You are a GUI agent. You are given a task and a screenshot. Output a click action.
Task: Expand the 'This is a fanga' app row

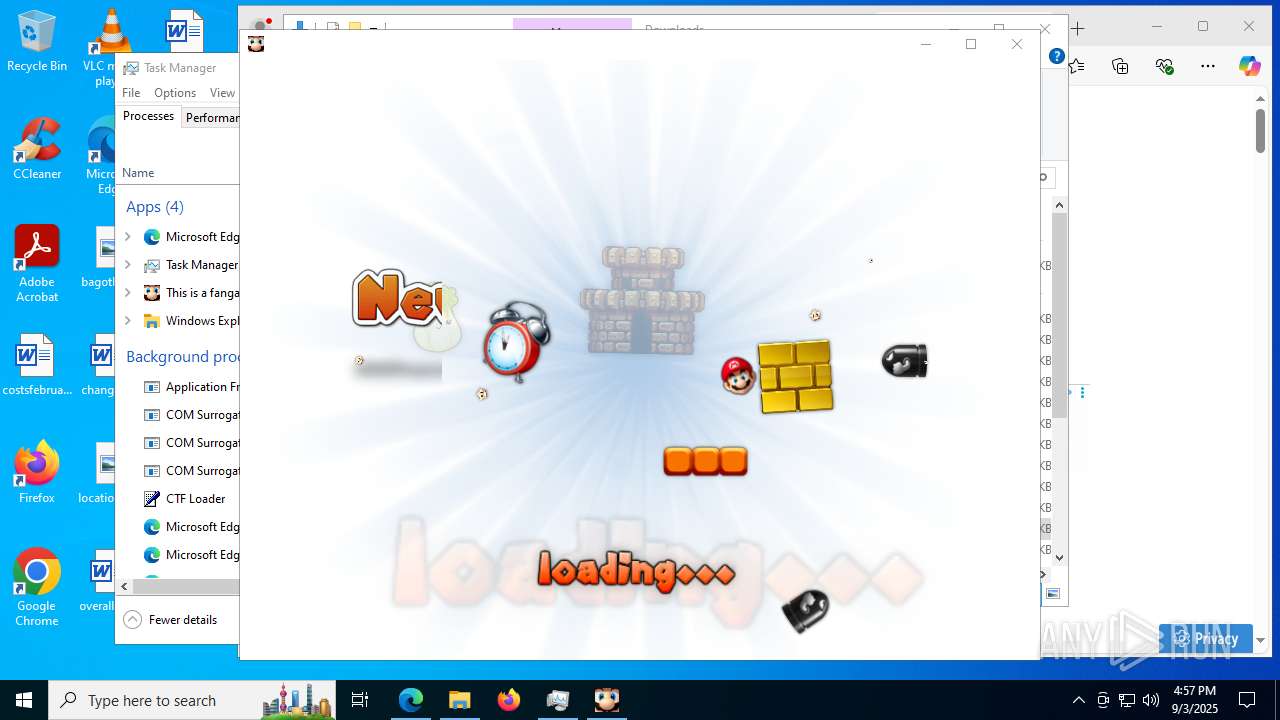[x=127, y=293]
